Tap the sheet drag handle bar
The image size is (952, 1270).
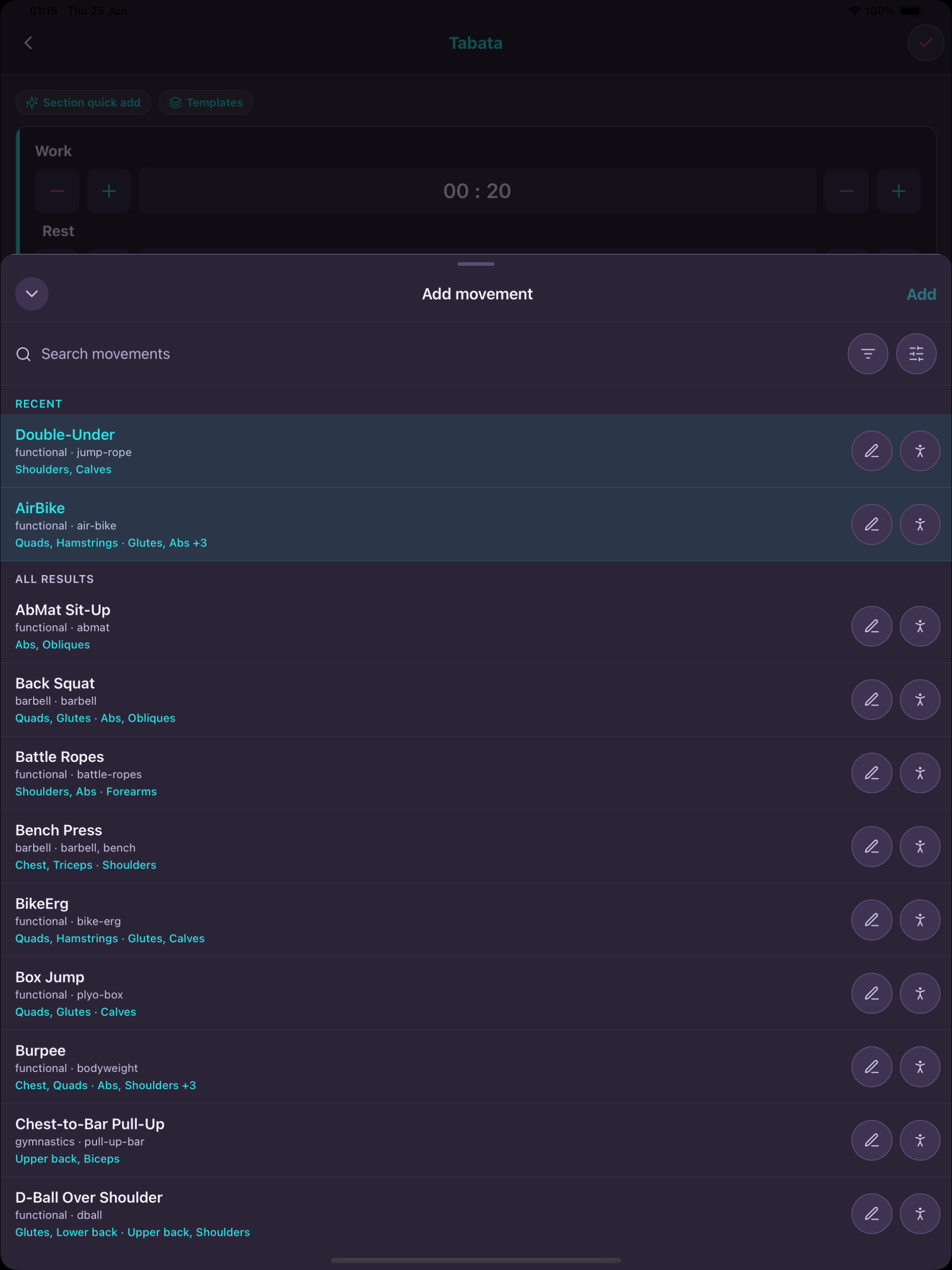pyautogui.click(x=476, y=264)
